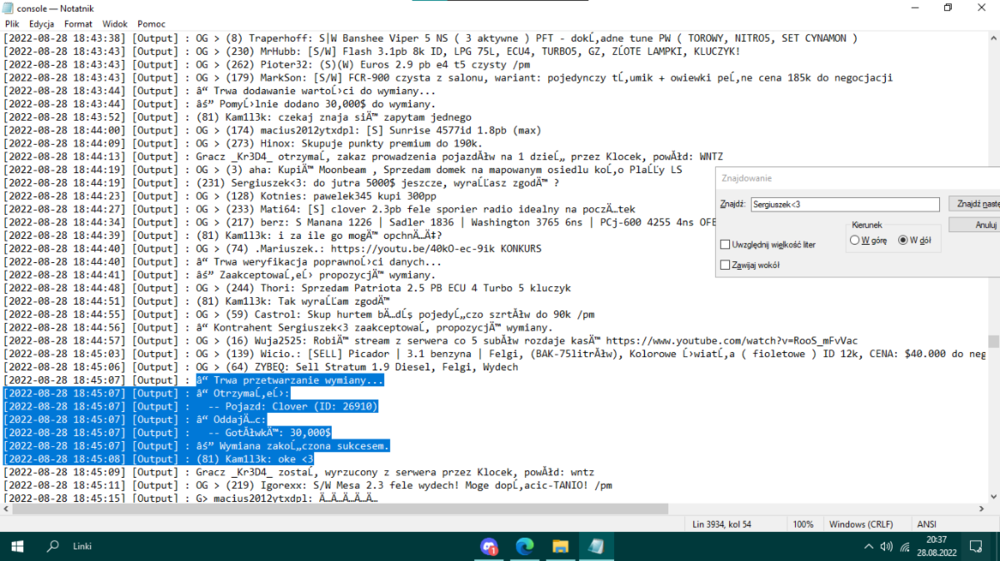Show hidden tray icons chevron
The width and height of the screenshot is (1000, 561).
(868, 546)
